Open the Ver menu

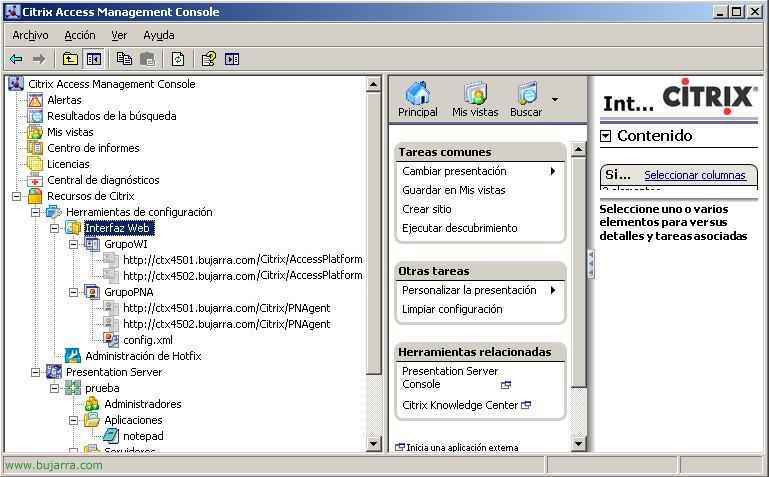point(119,35)
